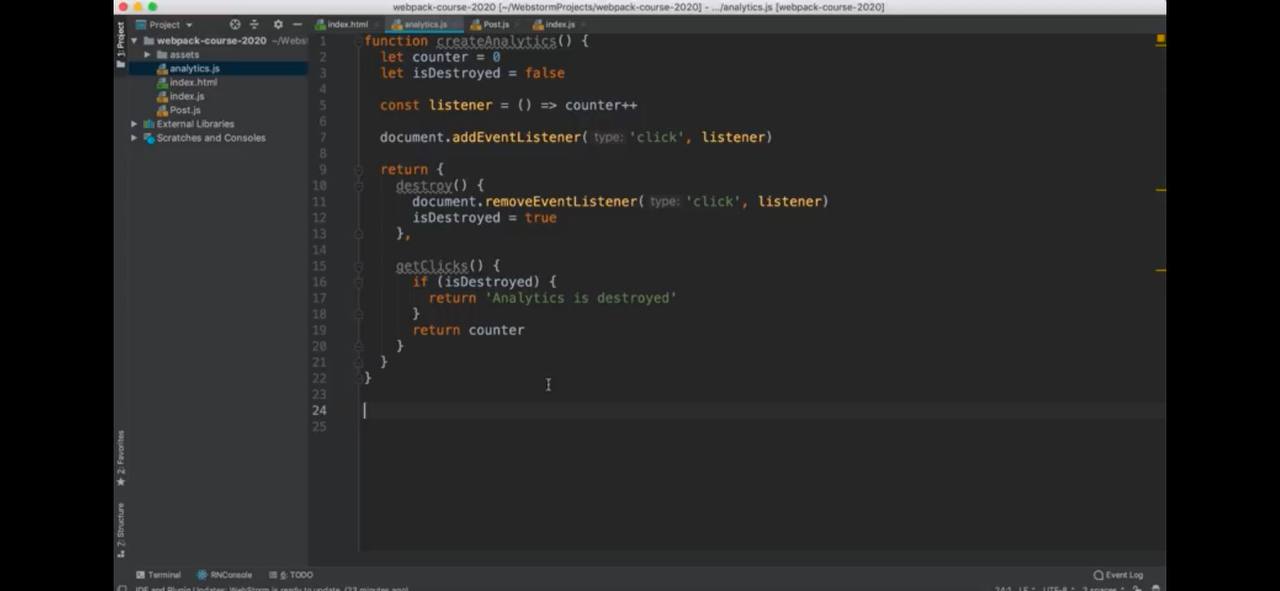The image size is (1280, 591).
Task: Collapse the webpack-course-2020 root arrow
Action: 134,41
